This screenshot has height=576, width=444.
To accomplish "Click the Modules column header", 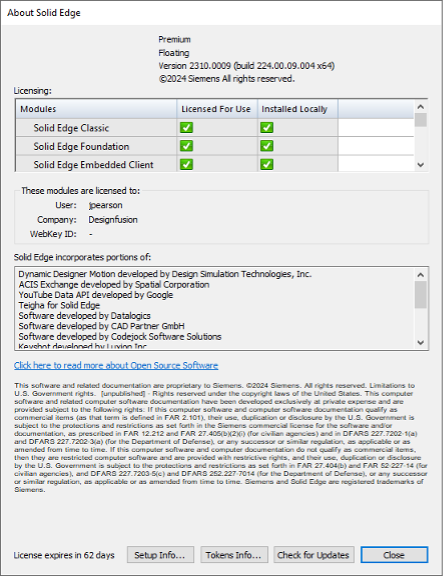I will (x=96, y=109).
